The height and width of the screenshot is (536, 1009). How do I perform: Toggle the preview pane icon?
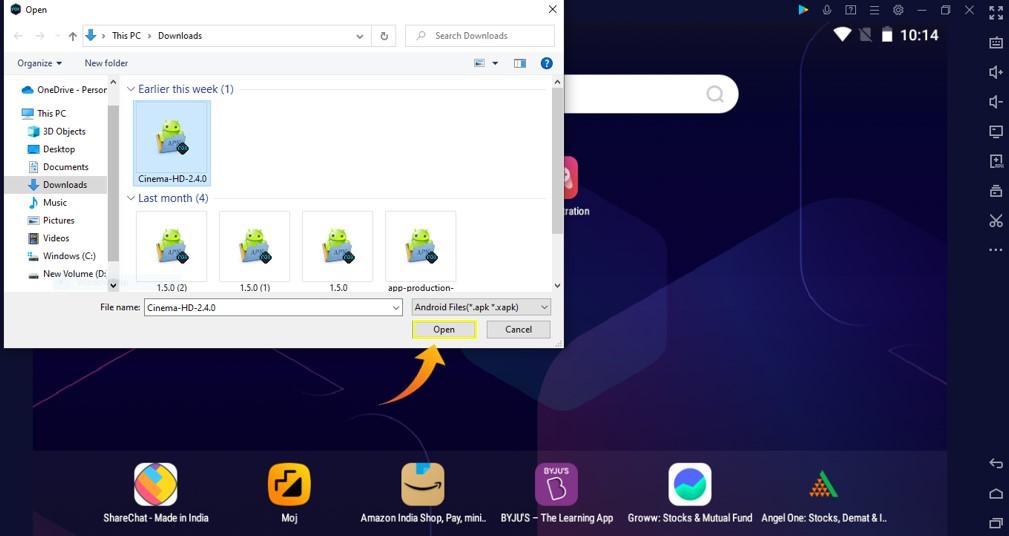[520, 63]
